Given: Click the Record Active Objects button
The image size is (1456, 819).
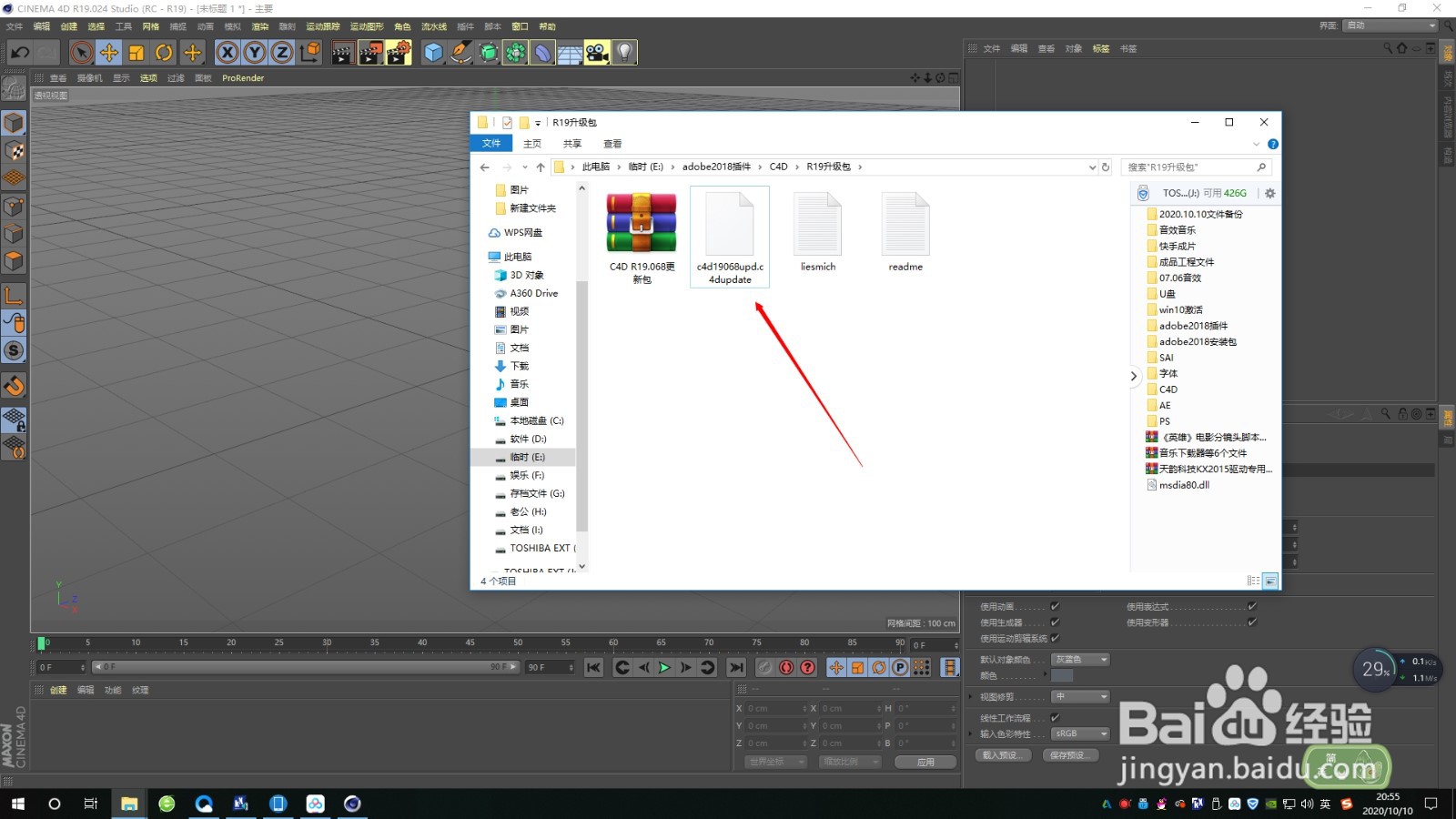Looking at the screenshot, I should click(x=765, y=667).
